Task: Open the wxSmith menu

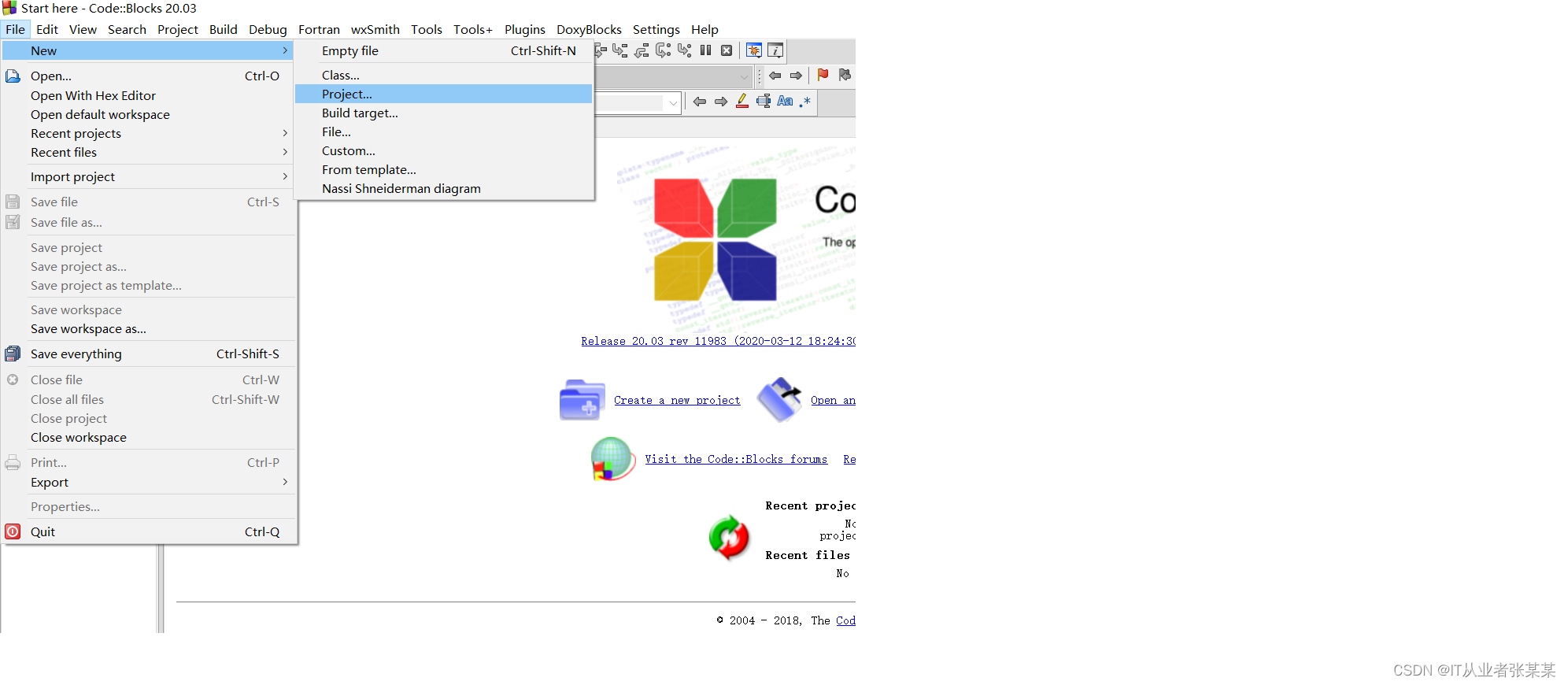Action: 375,29
